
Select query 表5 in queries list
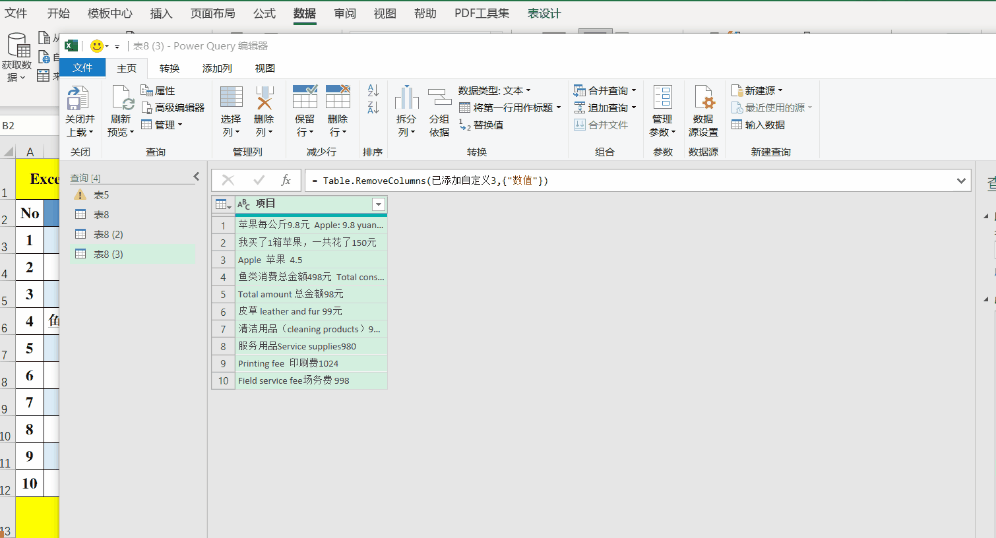click(133, 195)
